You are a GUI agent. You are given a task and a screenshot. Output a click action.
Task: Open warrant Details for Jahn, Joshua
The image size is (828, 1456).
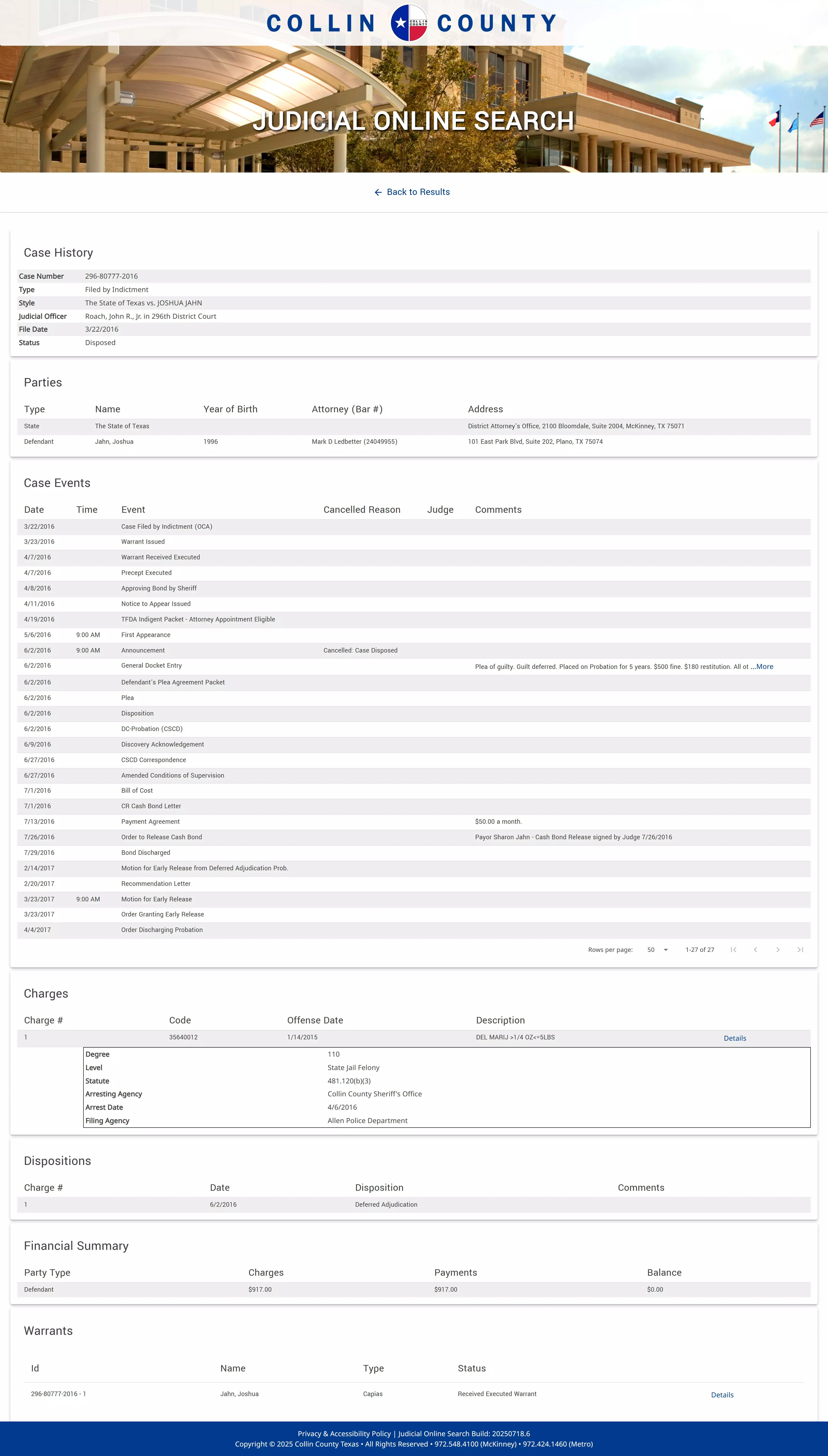click(x=722, y=1395)
